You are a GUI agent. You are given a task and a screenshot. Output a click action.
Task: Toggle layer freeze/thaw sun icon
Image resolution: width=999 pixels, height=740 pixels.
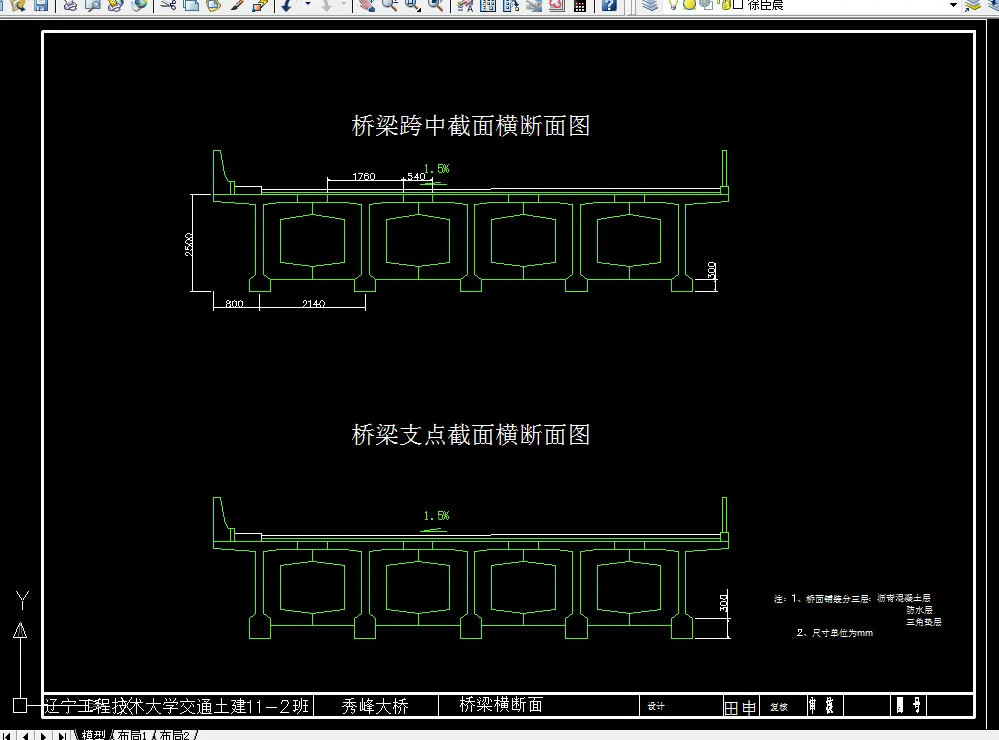click(689, 5)
